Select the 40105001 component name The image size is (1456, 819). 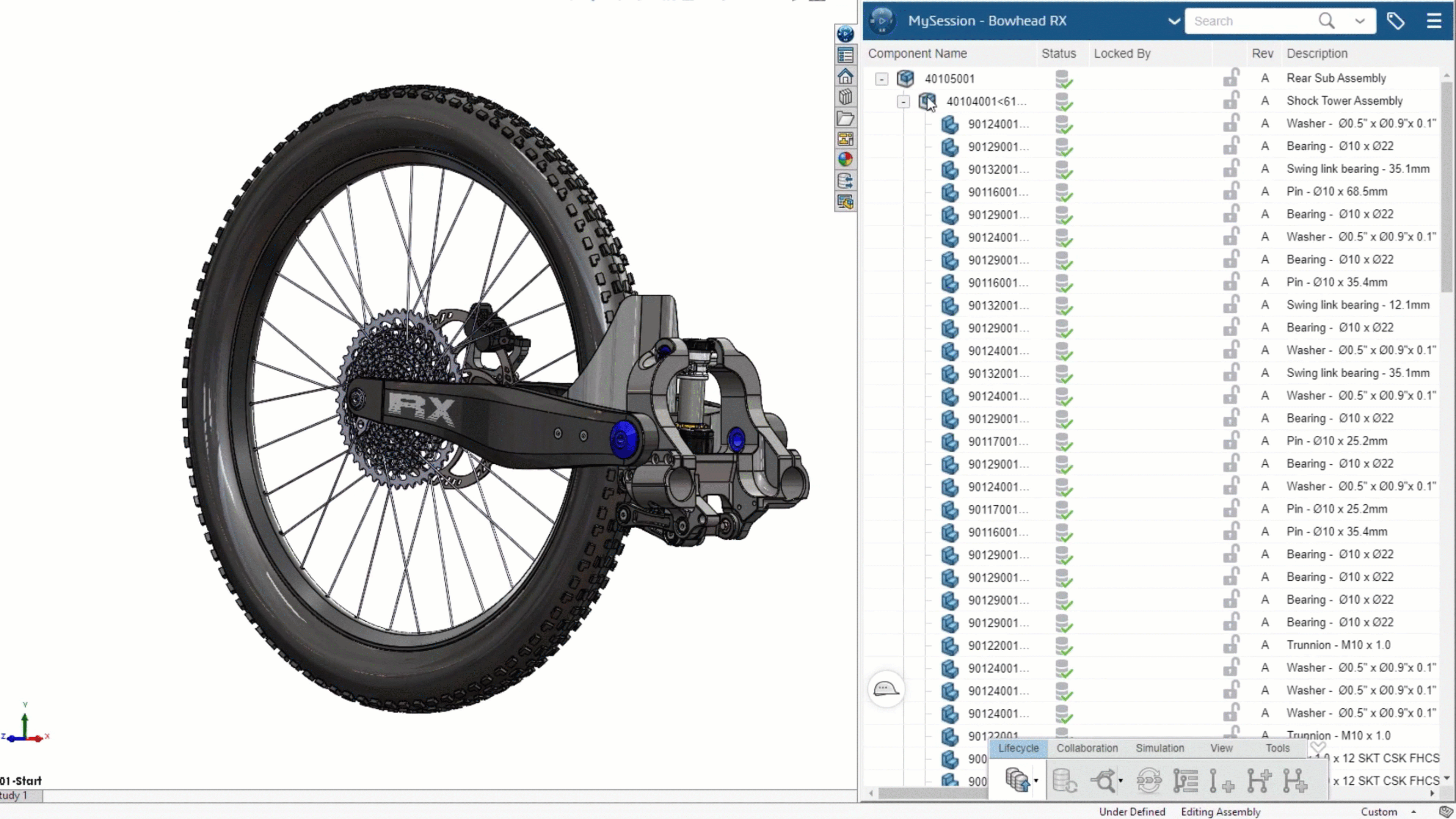949,78
